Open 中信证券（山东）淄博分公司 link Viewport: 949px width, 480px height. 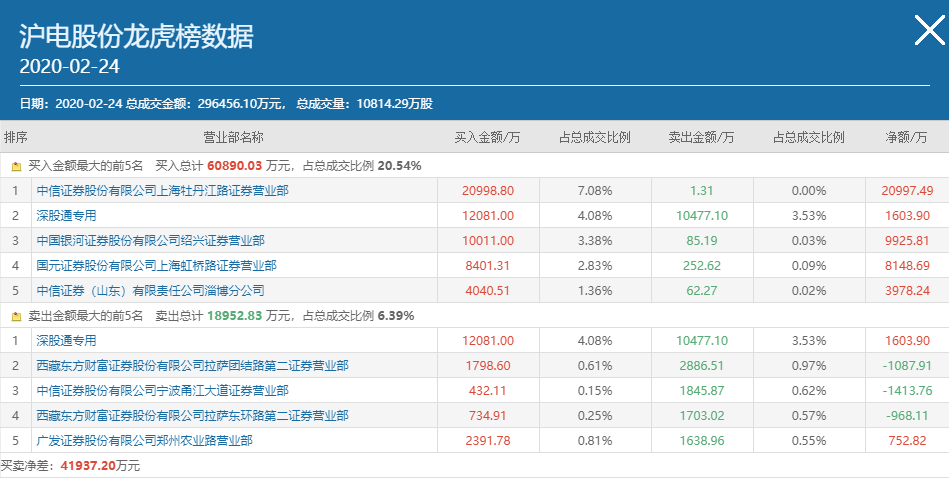point(150,291)
